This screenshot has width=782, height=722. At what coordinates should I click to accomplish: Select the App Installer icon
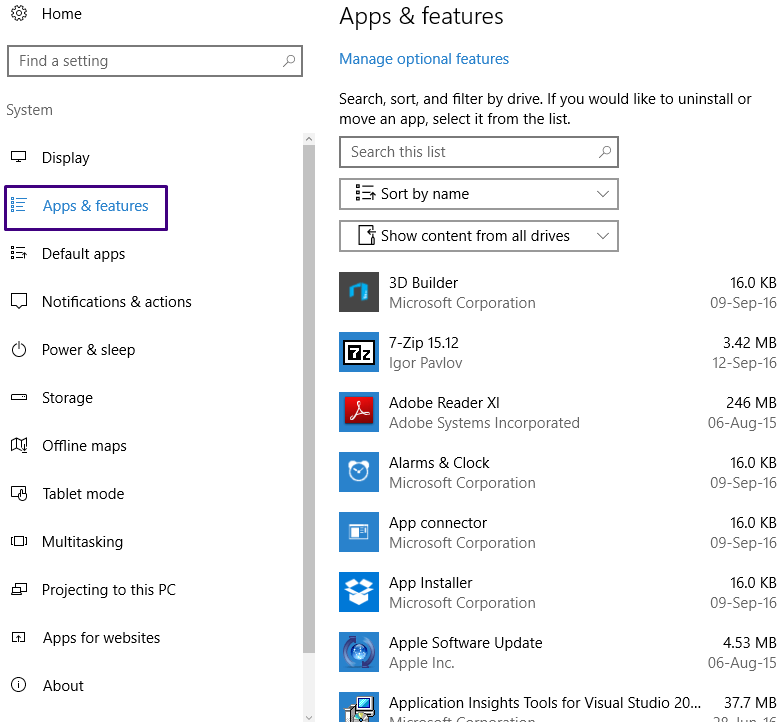pos(359,592)
